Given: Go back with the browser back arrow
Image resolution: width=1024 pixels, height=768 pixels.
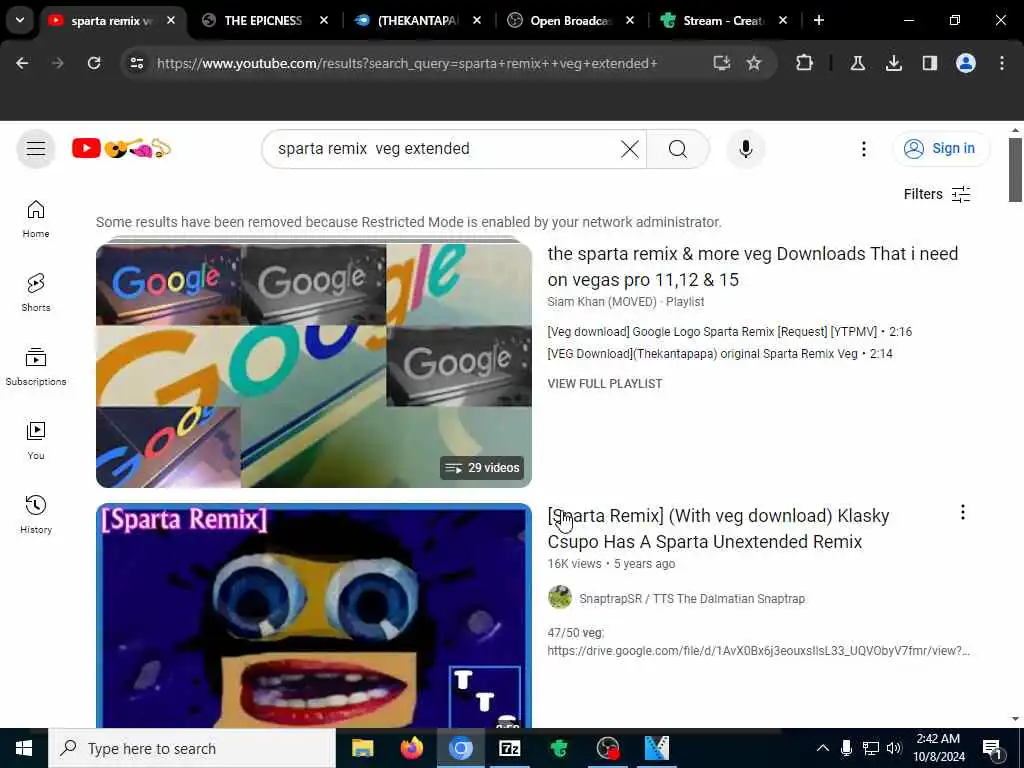Looking at the screenshot, I should pos(22,63).
